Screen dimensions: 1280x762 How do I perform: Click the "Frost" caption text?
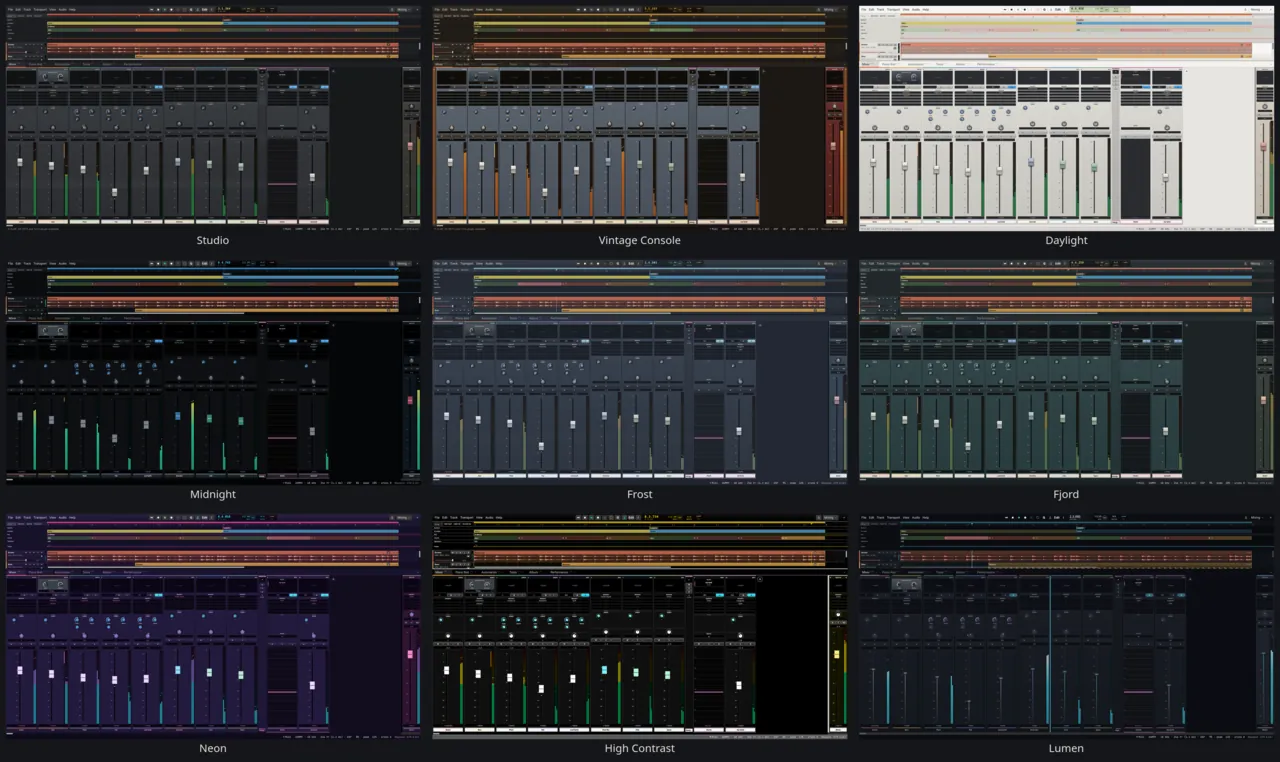coord(640,494)
